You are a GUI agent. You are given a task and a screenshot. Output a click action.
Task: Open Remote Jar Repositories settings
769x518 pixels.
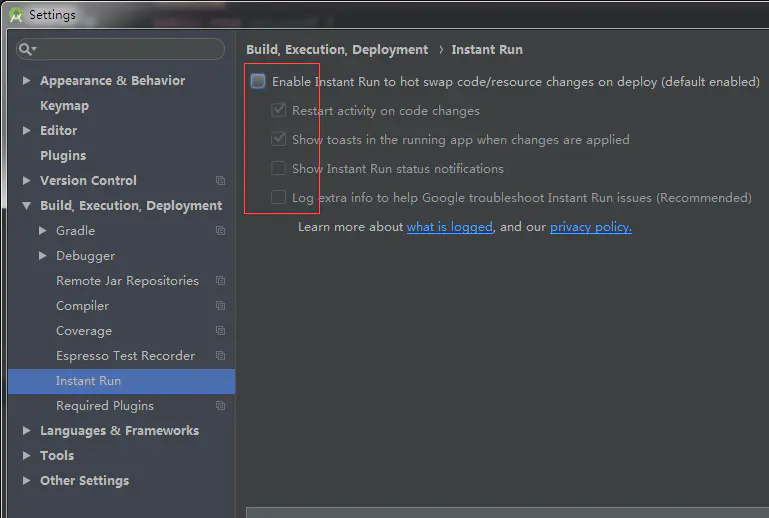coord(128,281)
